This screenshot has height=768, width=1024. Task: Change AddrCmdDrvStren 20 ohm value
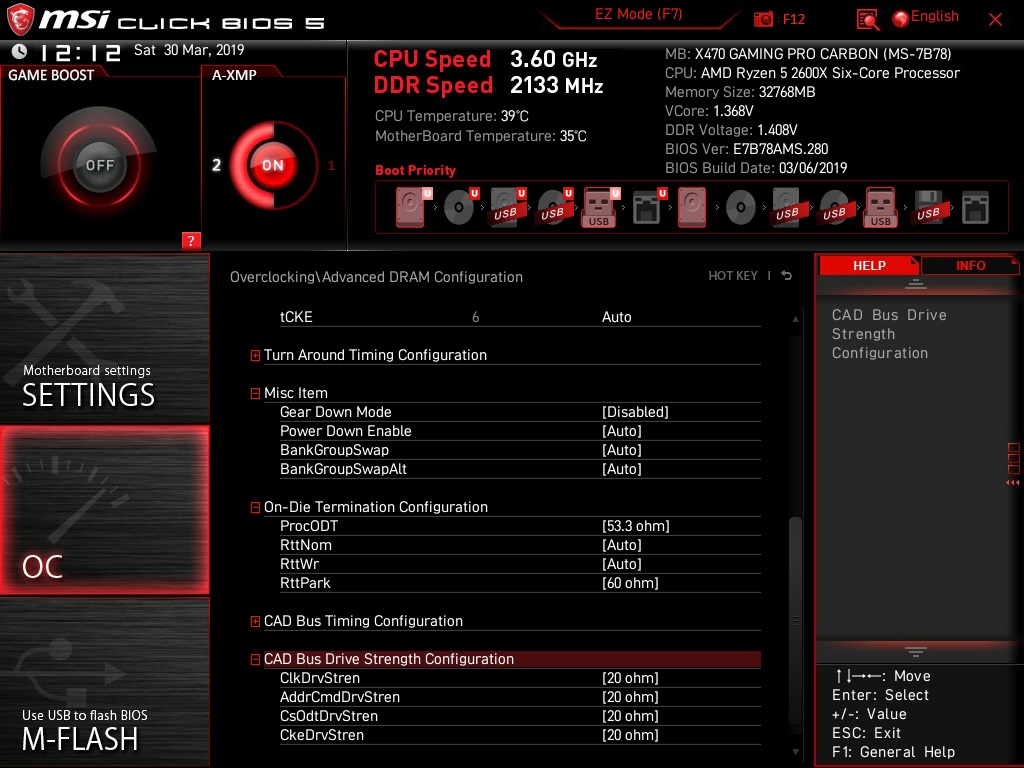630,697
